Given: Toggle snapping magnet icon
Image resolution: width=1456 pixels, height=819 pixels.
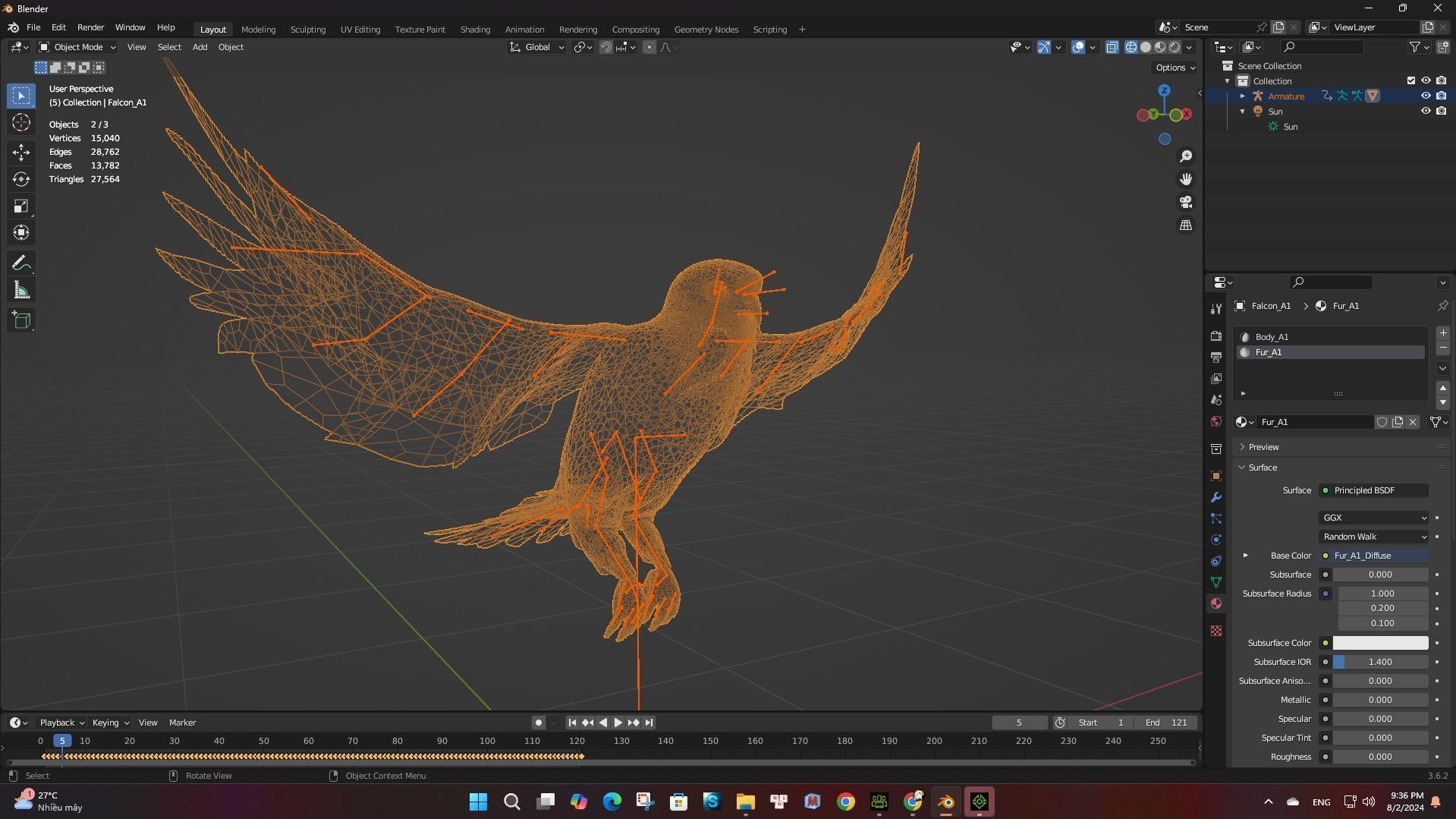Looking at the screenshot, I should [605, 47].
